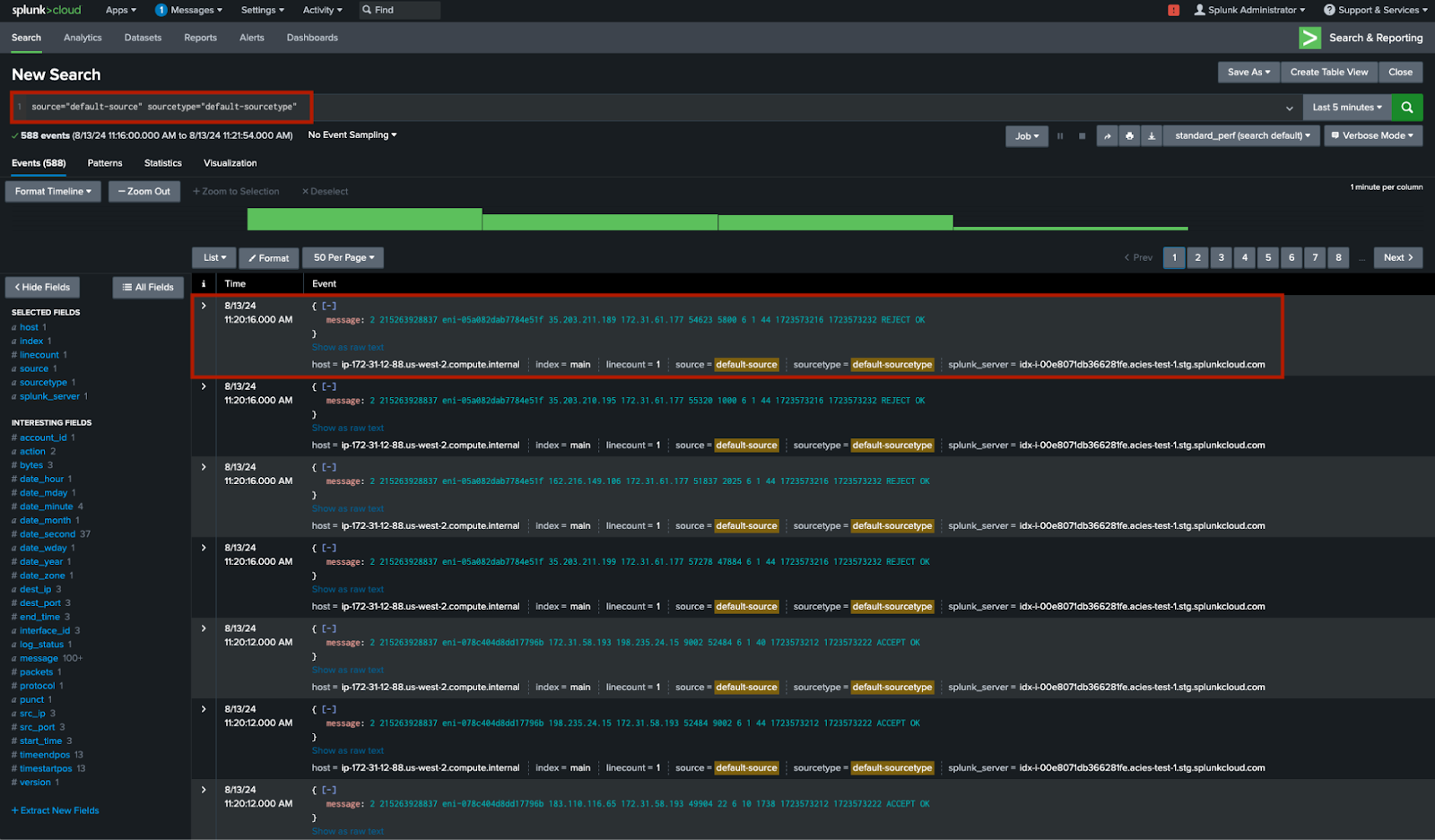
Task: Open the Messages menu
Action: click(x=188, y=10)
